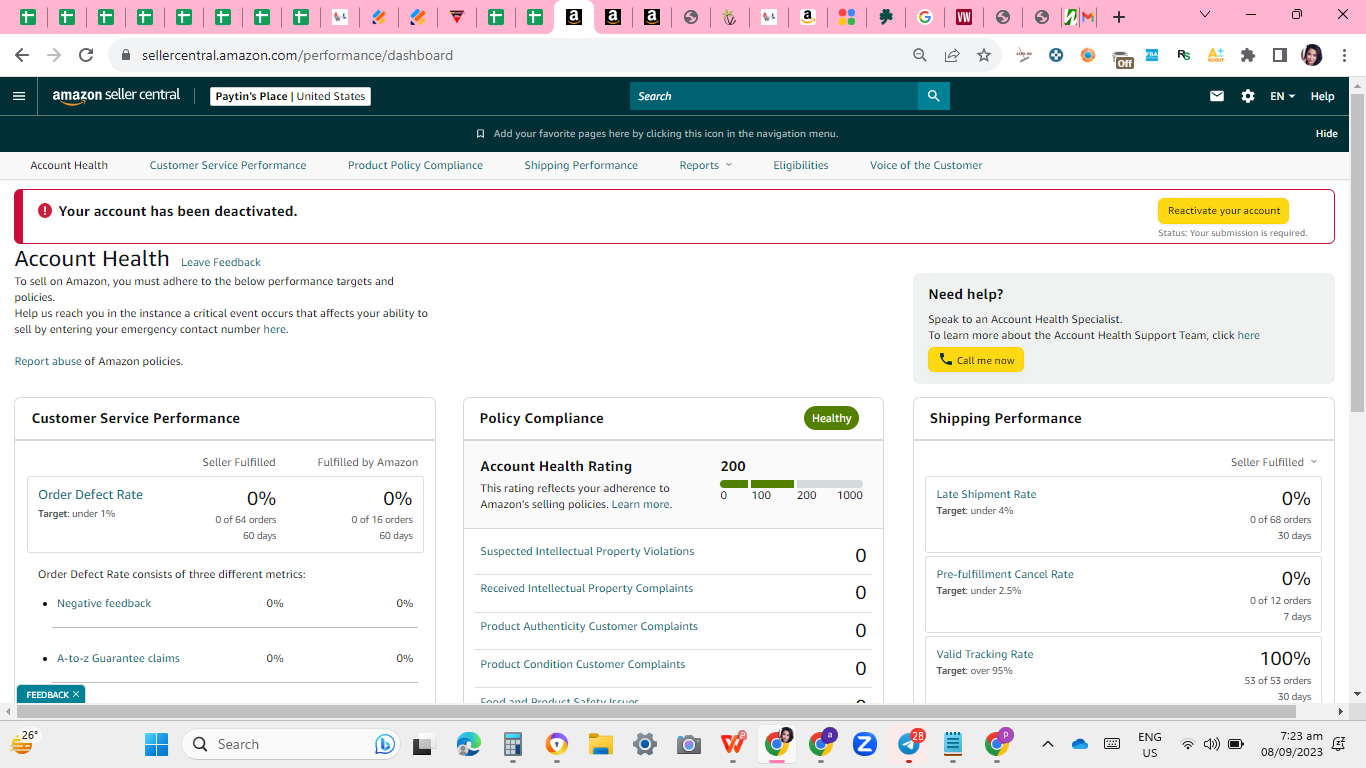
Task: Open A-to-z Guarantee claims link
Action: pos(118,658)
